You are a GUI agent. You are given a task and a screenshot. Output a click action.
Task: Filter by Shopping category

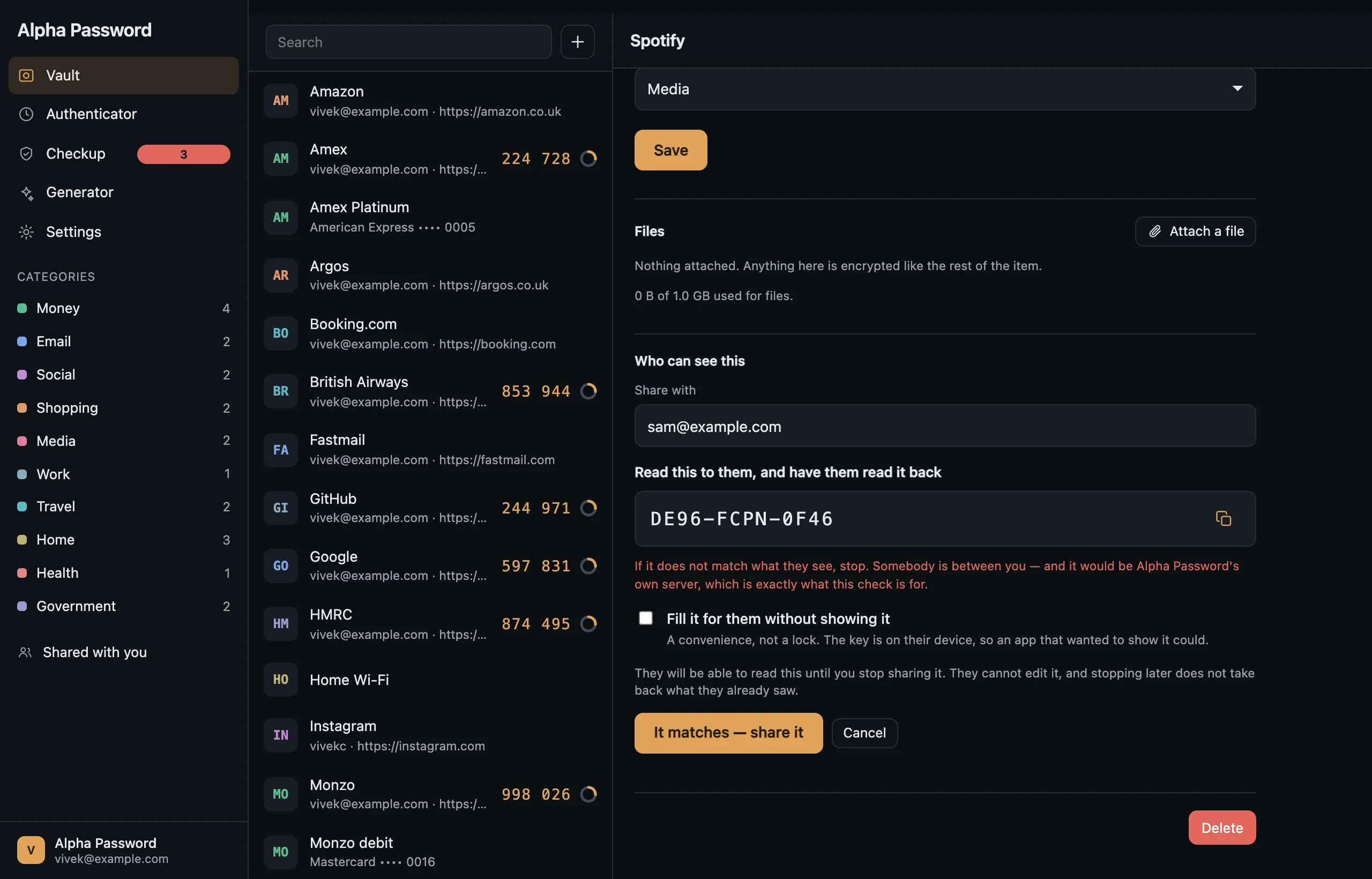click(x=123, y=407)
